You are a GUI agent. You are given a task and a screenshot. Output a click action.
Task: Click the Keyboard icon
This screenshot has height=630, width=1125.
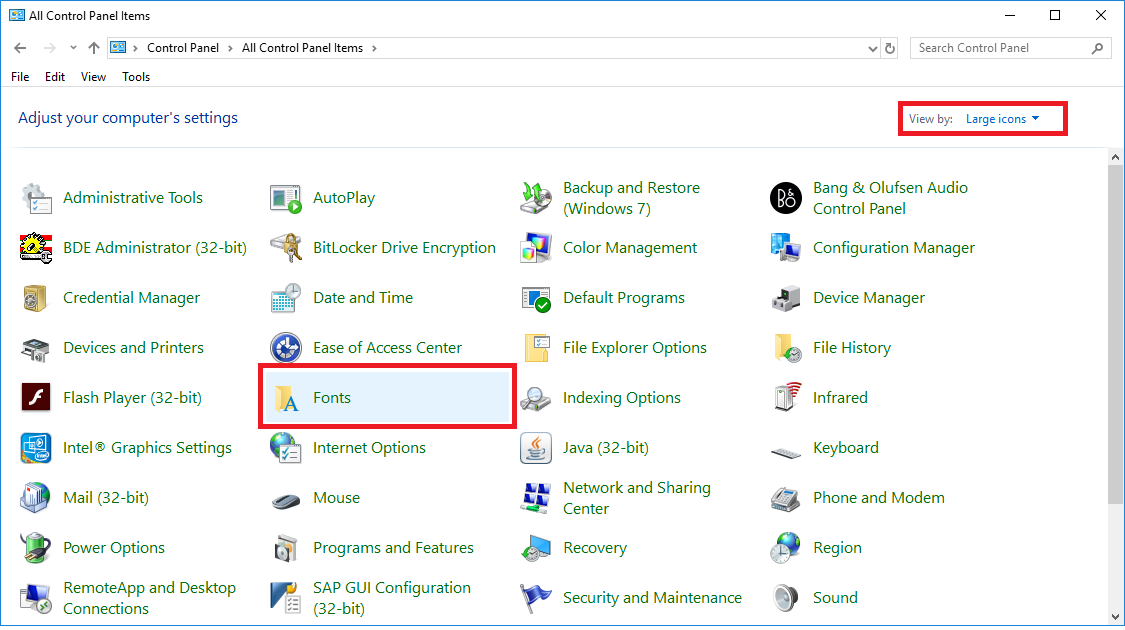pyautogui.click(x=786, y=452)
